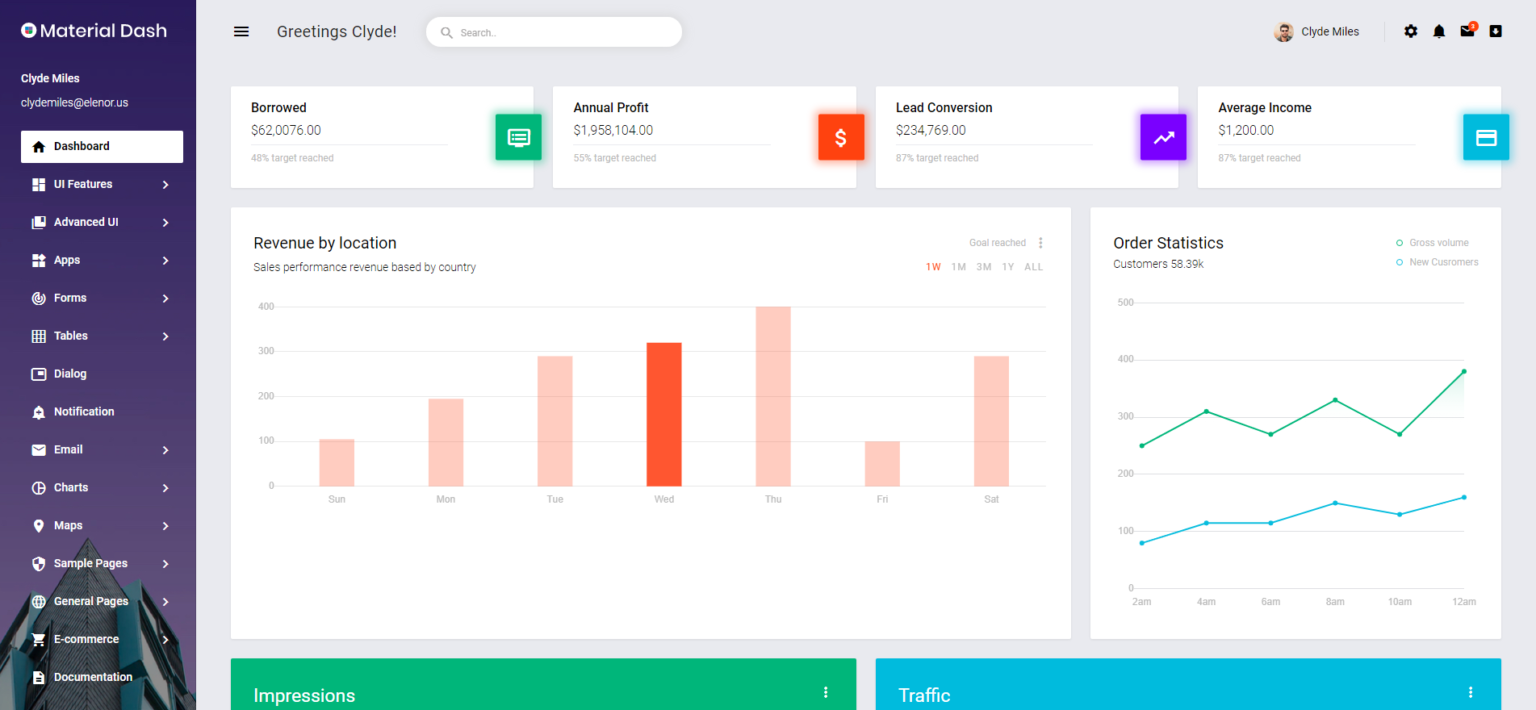The height and width of the screenshot is (710, 1536).
Task: Click the notifications bell icon
Action: pos(1439,31)
